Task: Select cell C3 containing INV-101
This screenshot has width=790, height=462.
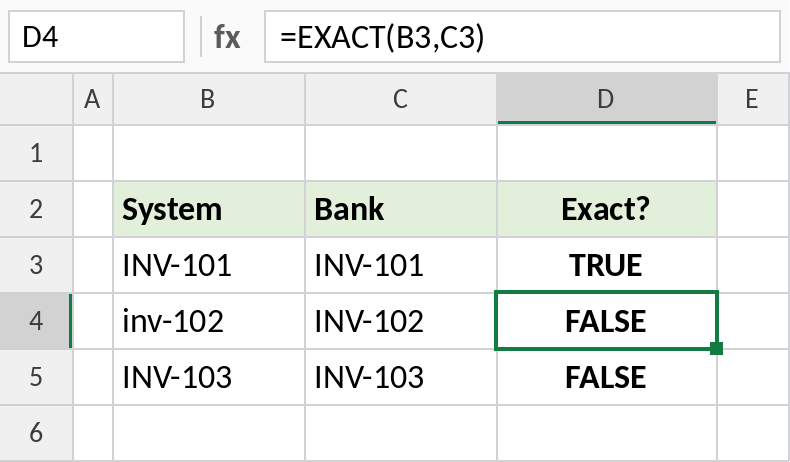Action: (401, 265)
